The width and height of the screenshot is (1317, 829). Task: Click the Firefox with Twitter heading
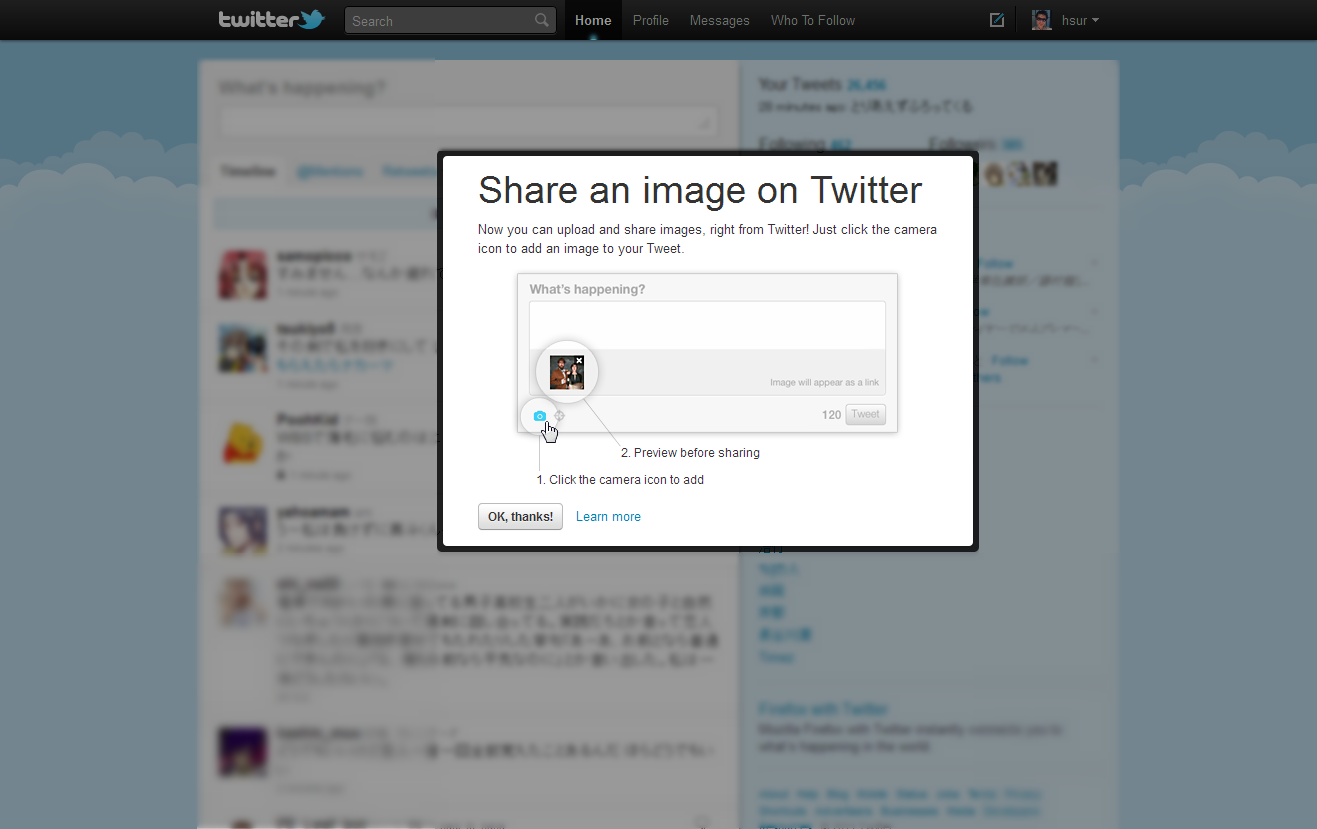pos(823,709)
